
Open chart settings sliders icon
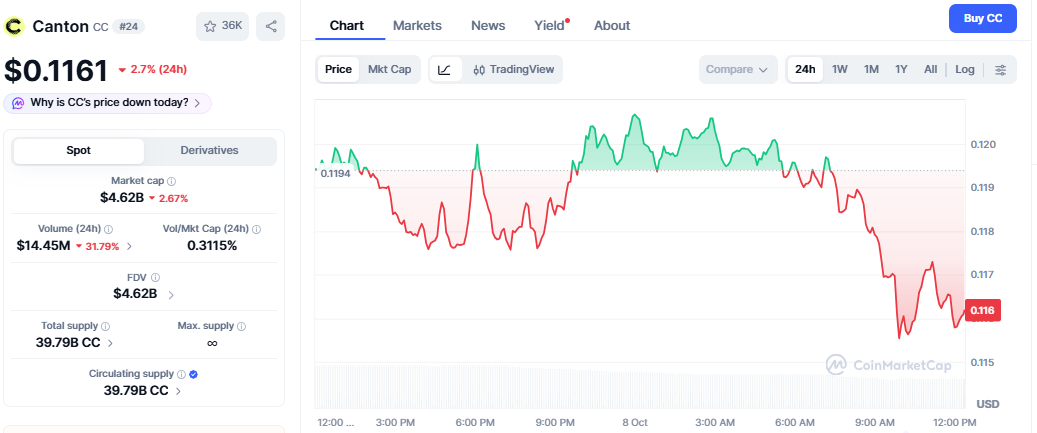pos(1001,69)
